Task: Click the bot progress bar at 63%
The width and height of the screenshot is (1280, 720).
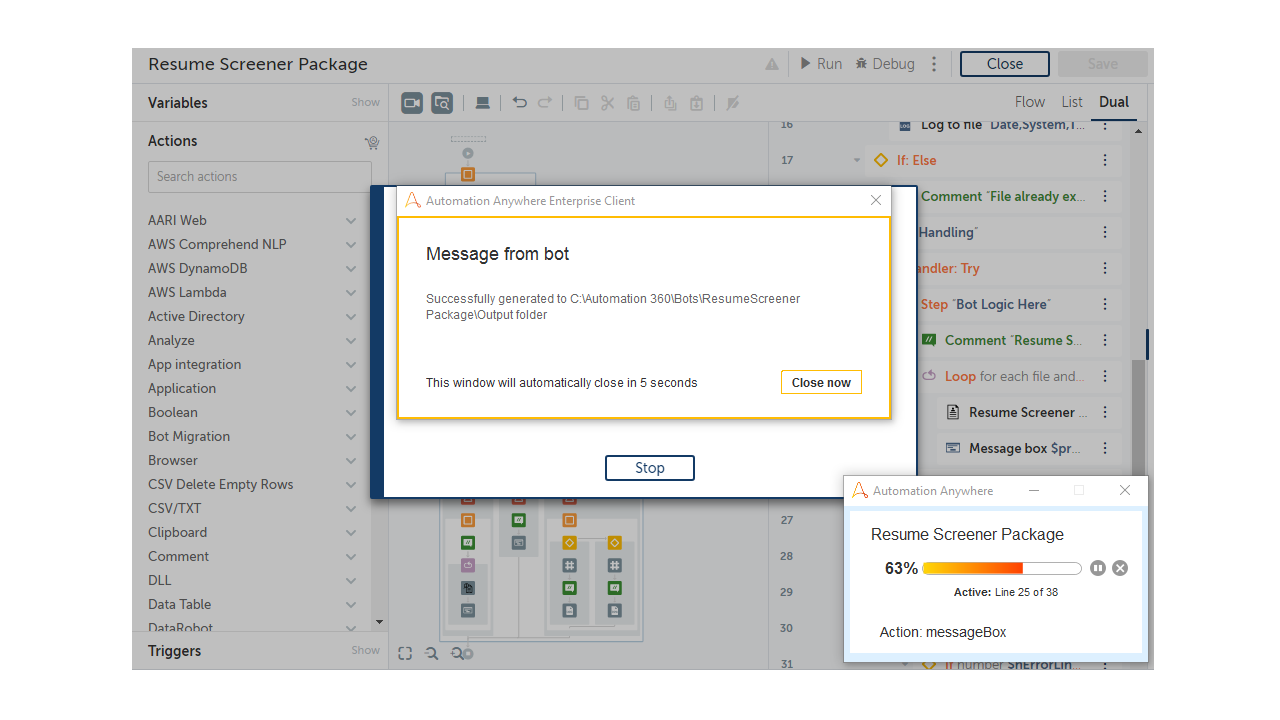Action: [x=1002, y=568]
